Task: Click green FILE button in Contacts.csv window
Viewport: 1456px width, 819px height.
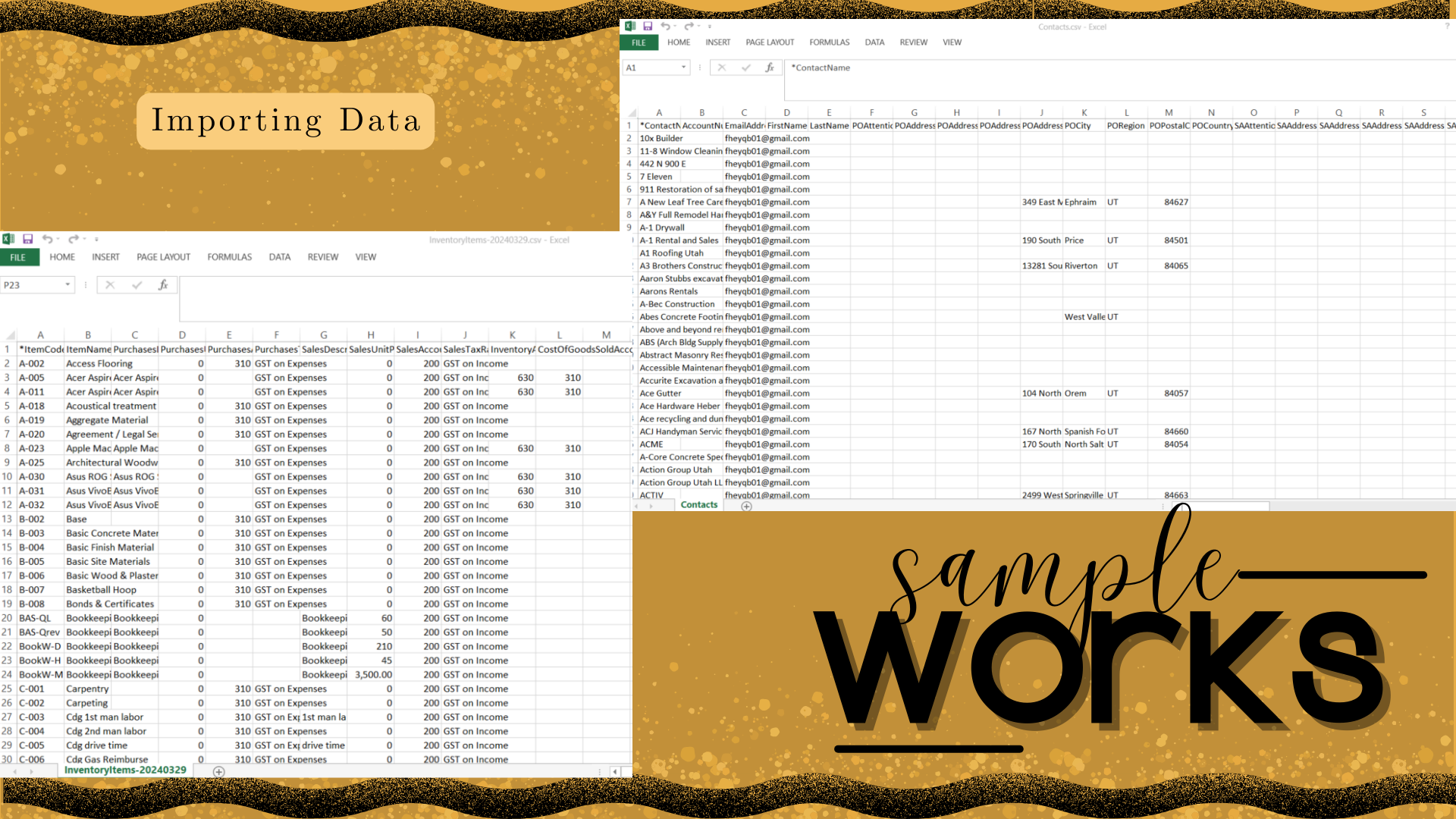Action: click(639, 42)
